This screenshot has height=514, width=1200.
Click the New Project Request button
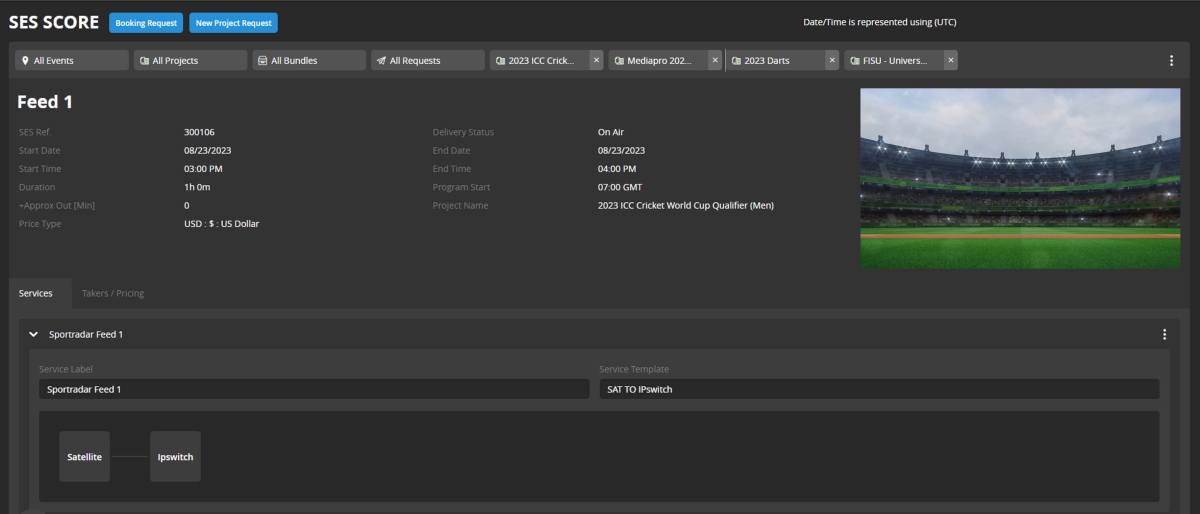(x=233, y=22)
